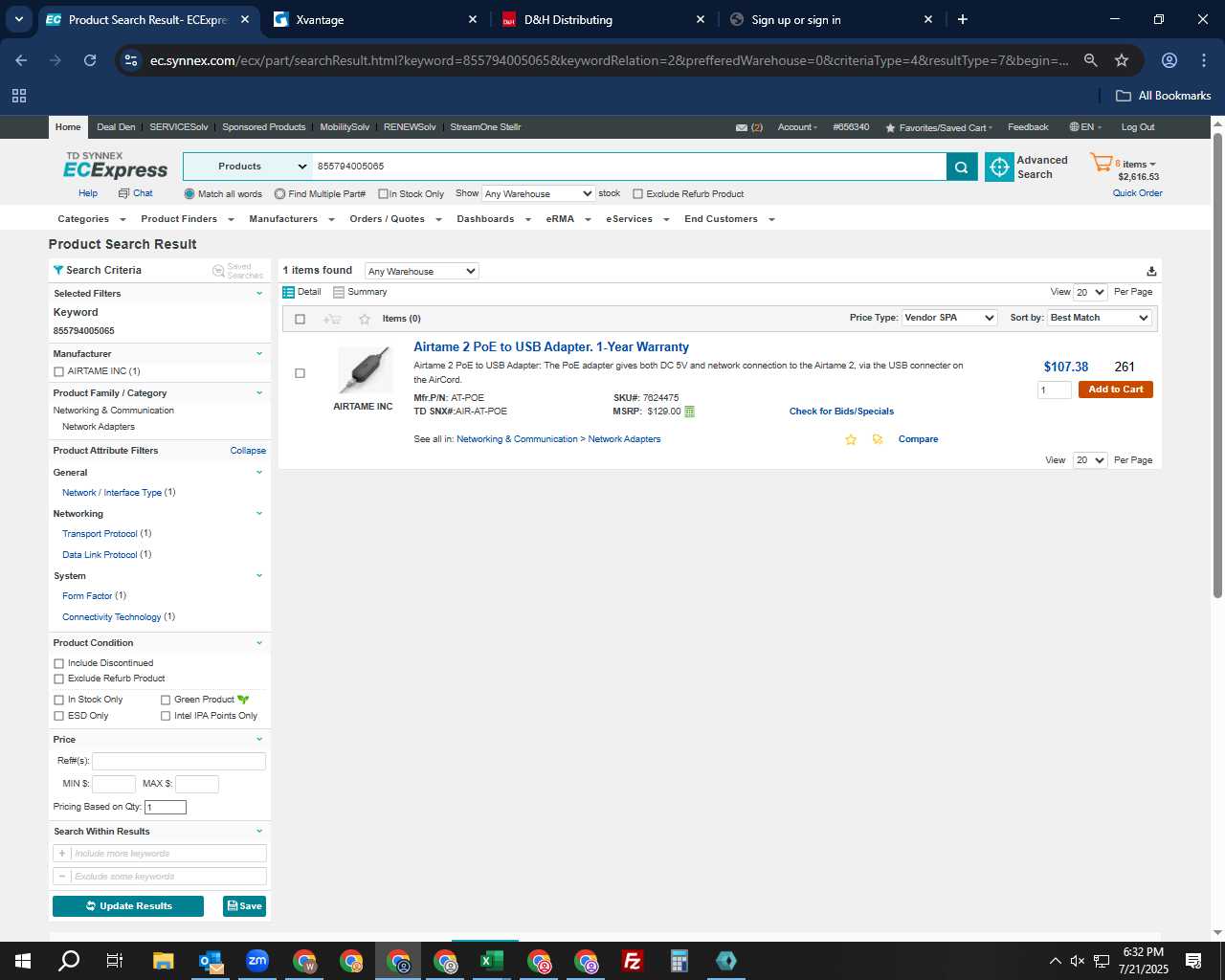Click the Add to Cart button
Viewport: 1225px width, 980px height.
(1115, 390)
